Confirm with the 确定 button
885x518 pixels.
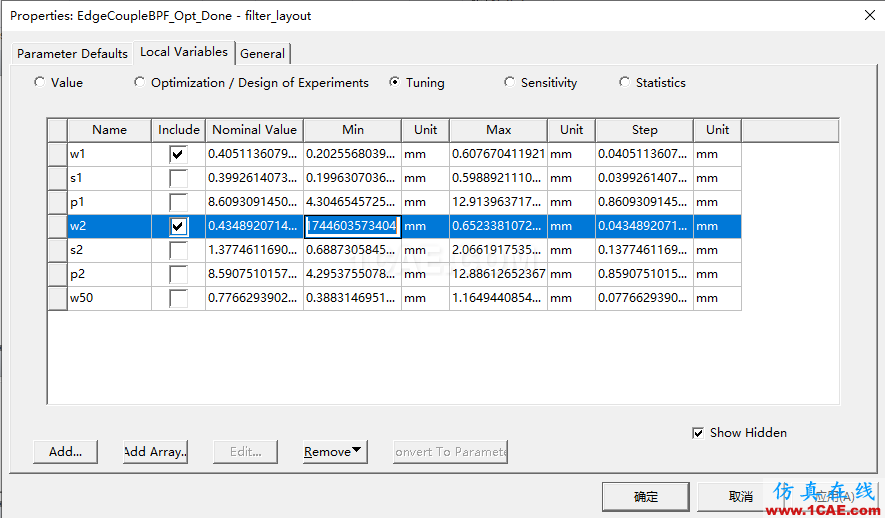[x=646, y=497]
